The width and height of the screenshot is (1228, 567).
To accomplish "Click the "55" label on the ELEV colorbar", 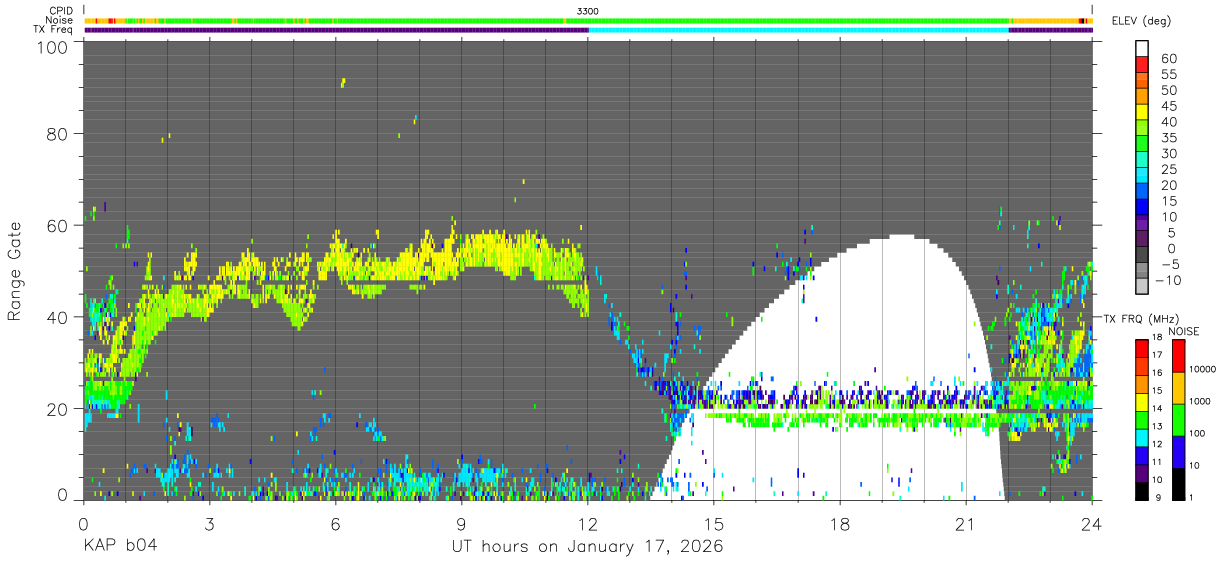I will (1169, 74).
